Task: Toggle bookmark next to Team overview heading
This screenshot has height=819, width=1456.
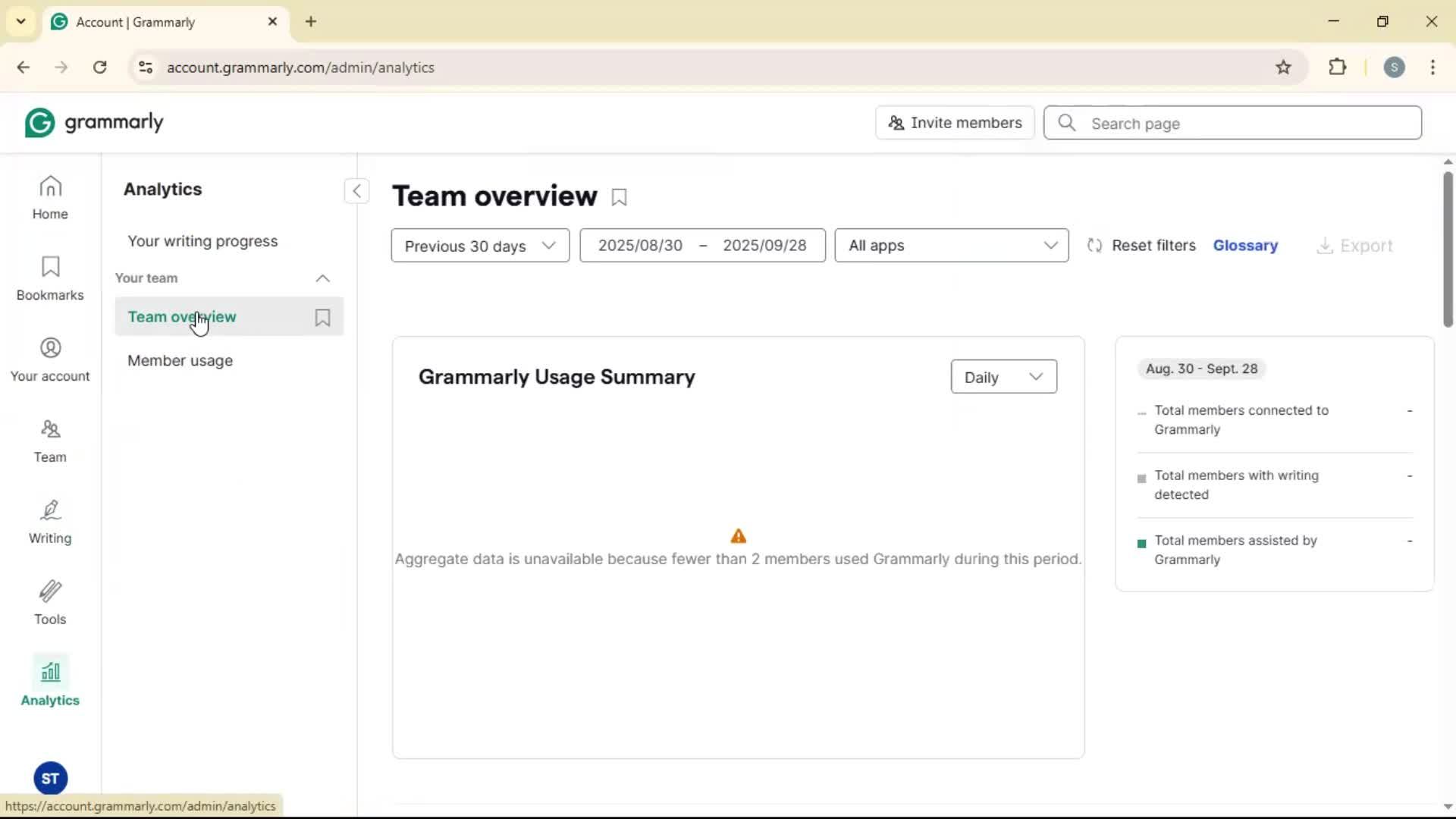Action: [x=619, y=198]
